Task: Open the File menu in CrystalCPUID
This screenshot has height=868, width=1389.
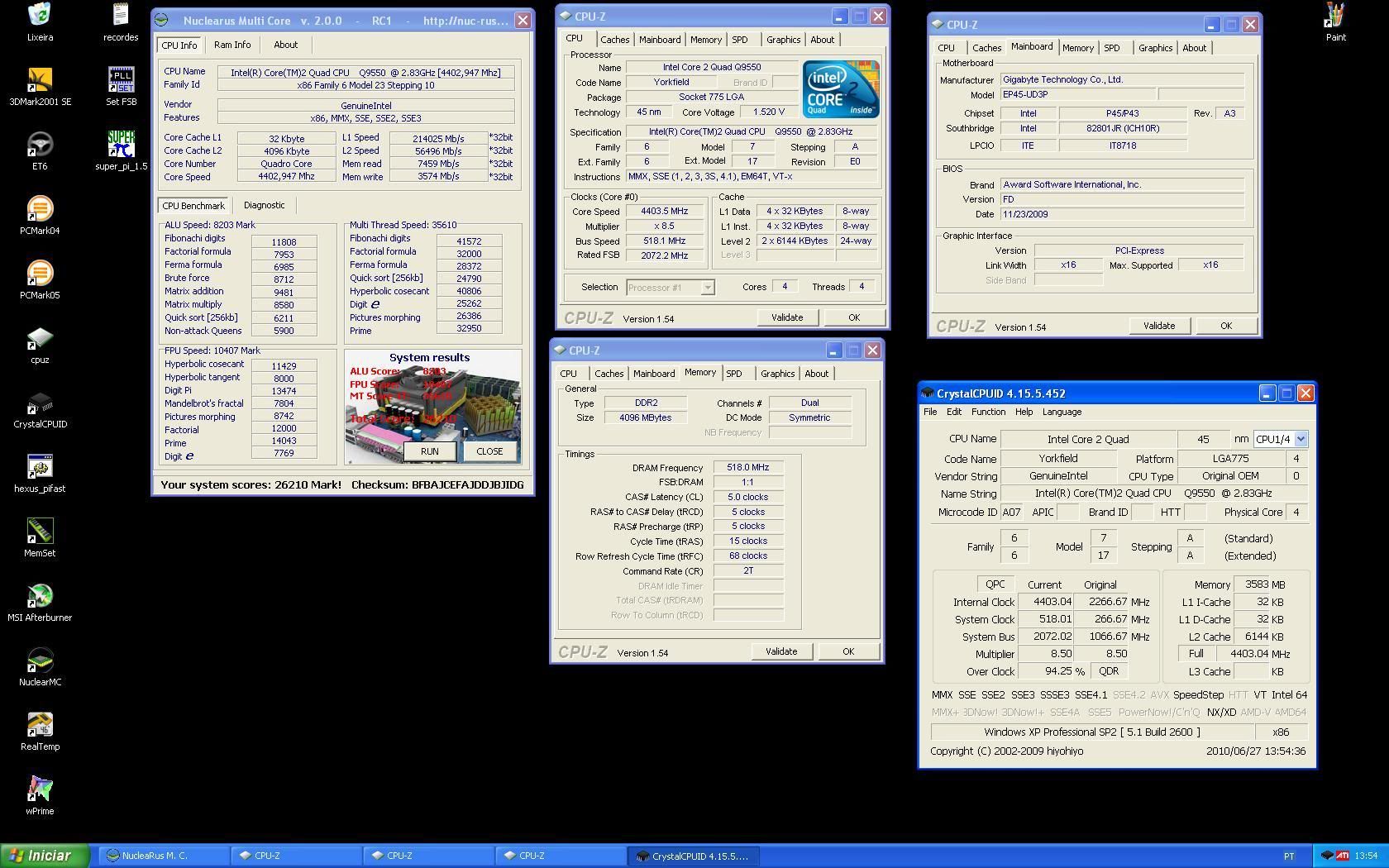Action: point(930,412)
